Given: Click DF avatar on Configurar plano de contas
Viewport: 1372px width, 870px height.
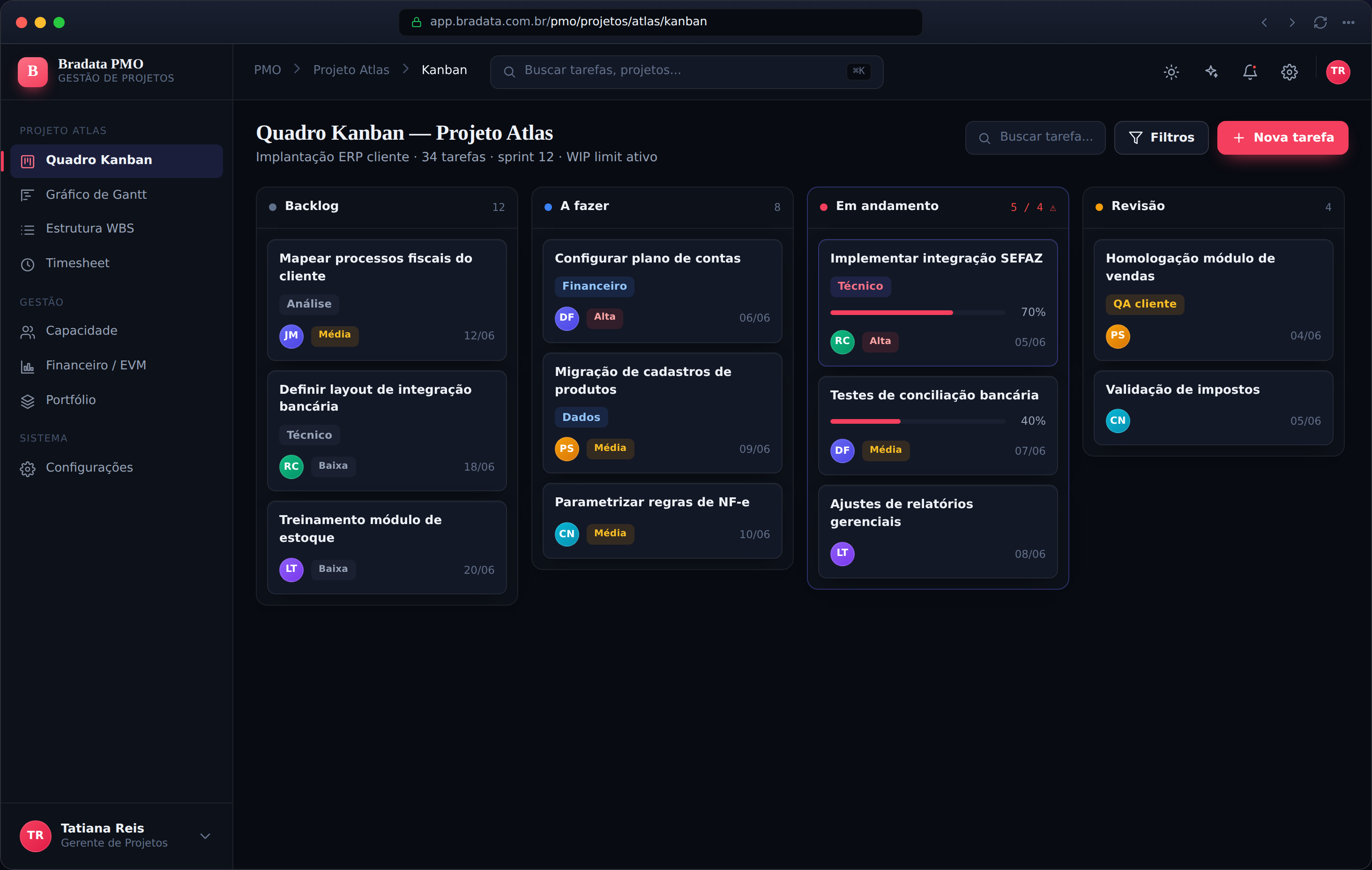Looking at the screenshot, I should (x=567, y=318).
